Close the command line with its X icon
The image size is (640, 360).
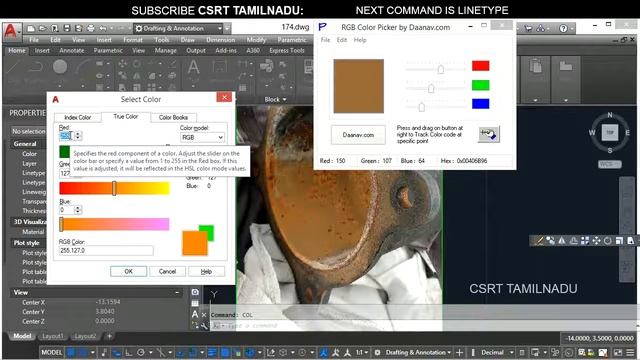click(204, 315)
